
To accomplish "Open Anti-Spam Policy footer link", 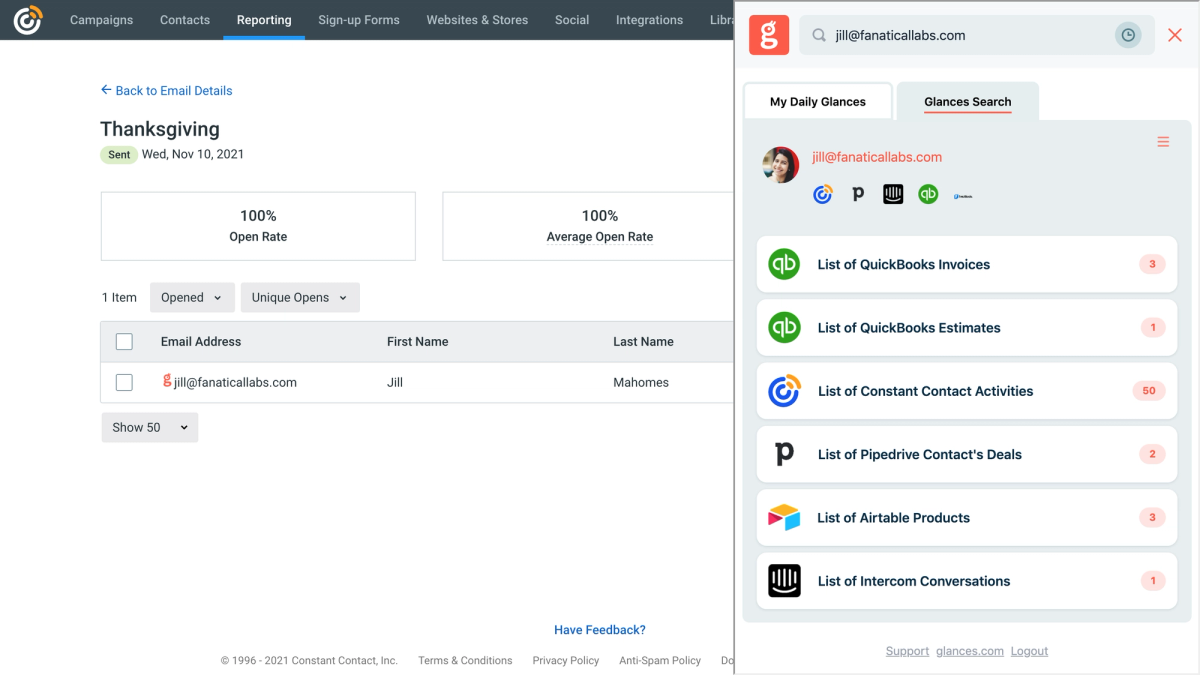I will (660, 660).
